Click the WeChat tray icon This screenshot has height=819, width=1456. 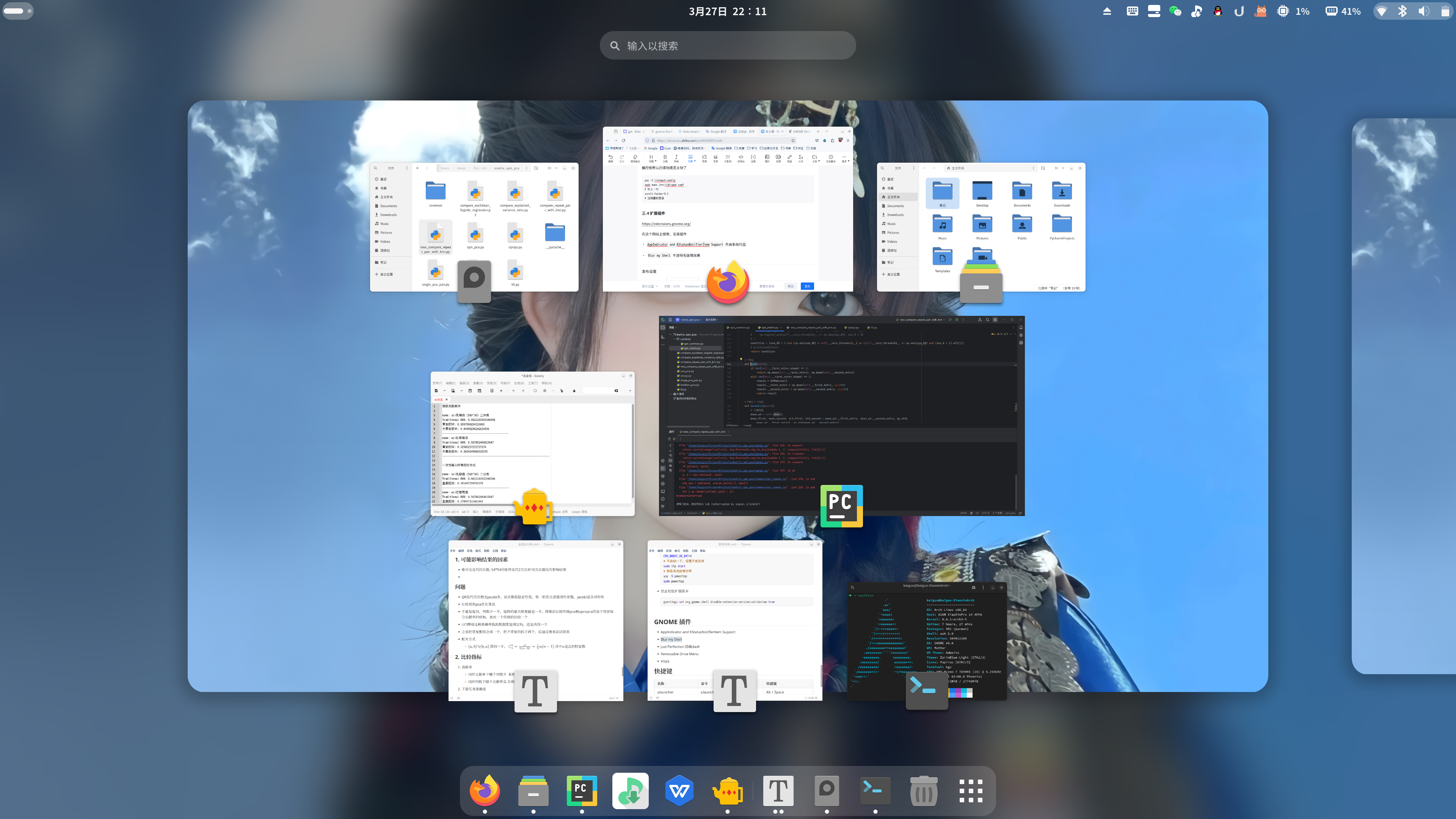point(1175,11)
